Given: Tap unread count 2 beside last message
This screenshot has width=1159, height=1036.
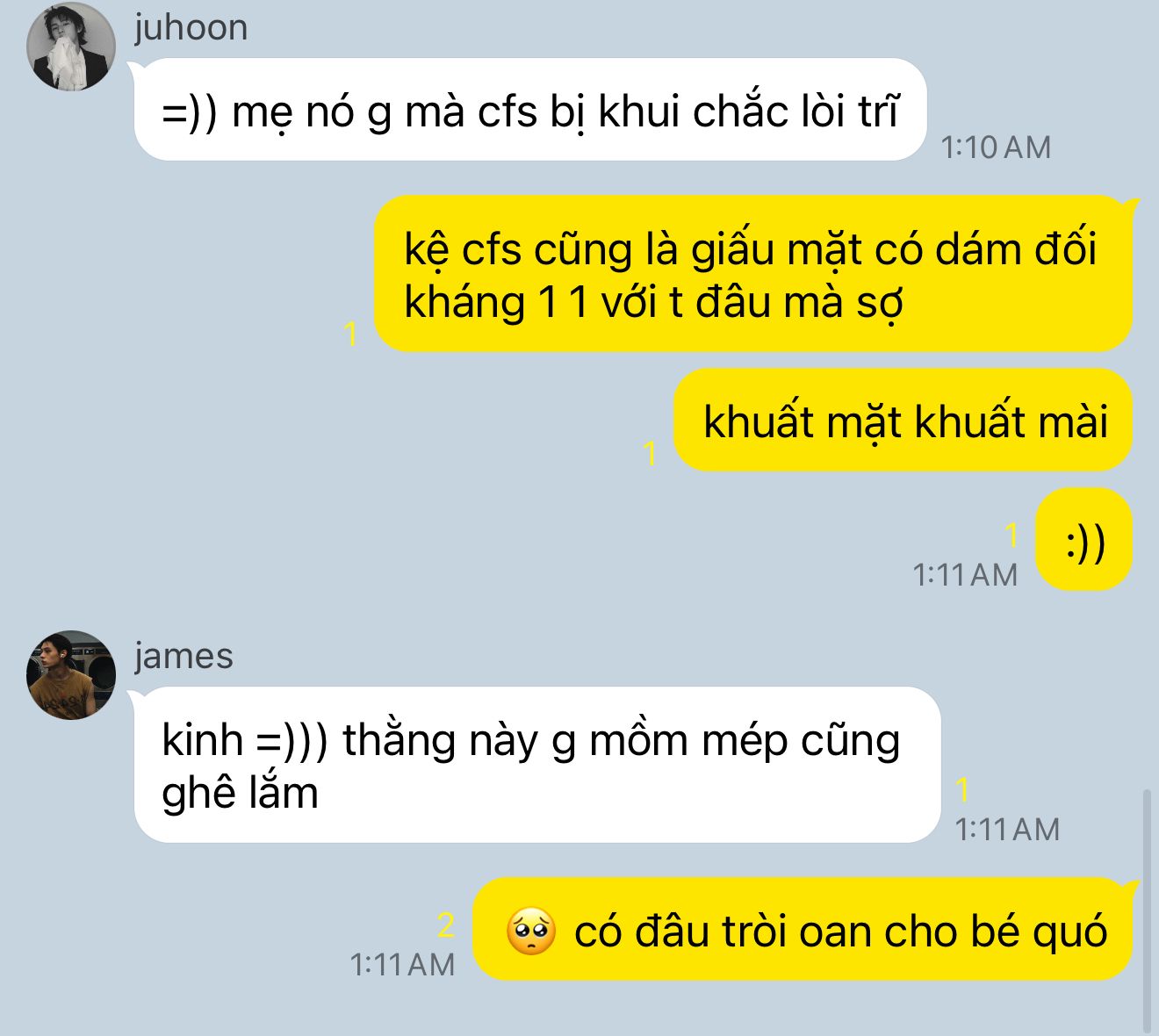Looking at the screenshot, I should pos(446,926).
